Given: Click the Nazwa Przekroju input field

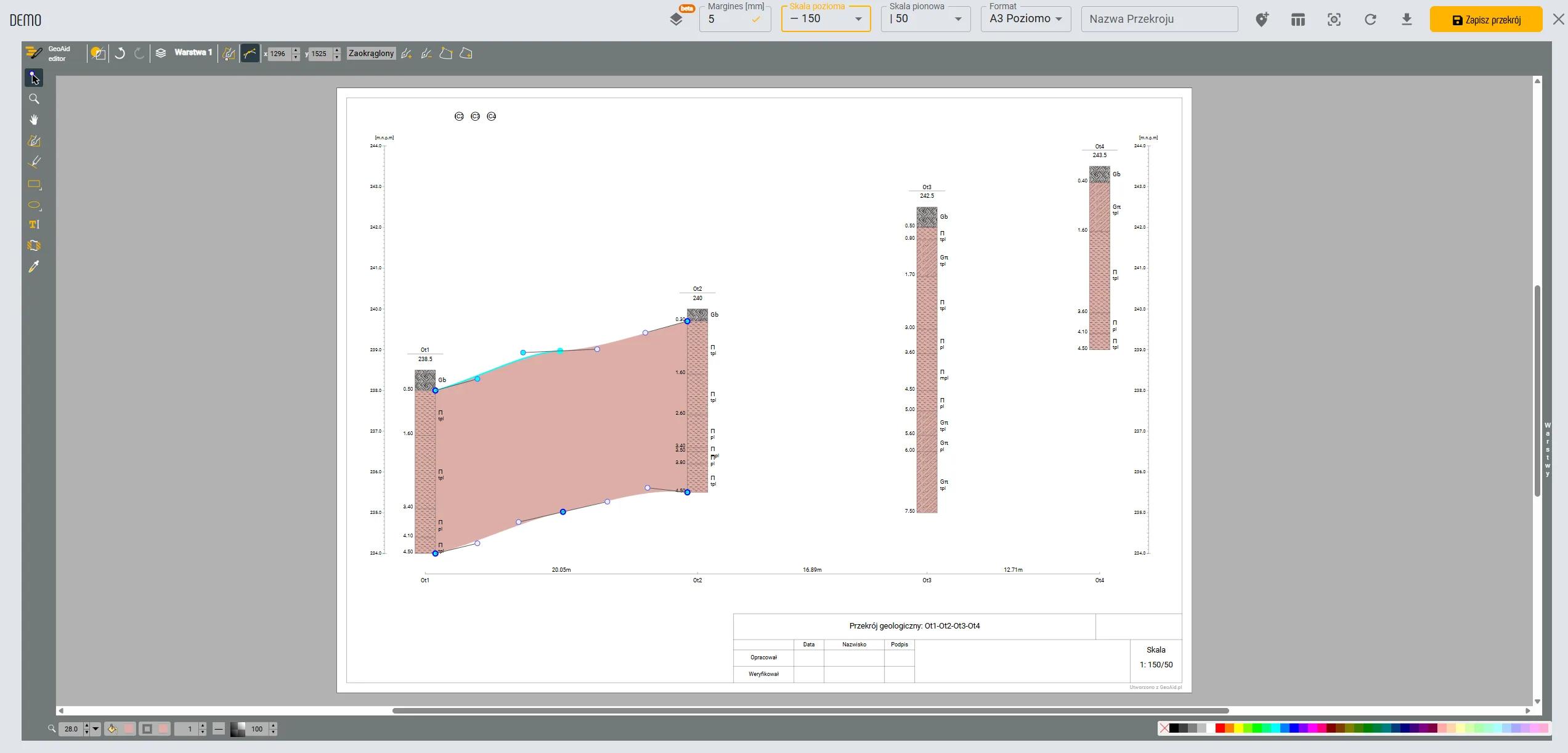Looking at the screenshot, I should coord(1159,19).
